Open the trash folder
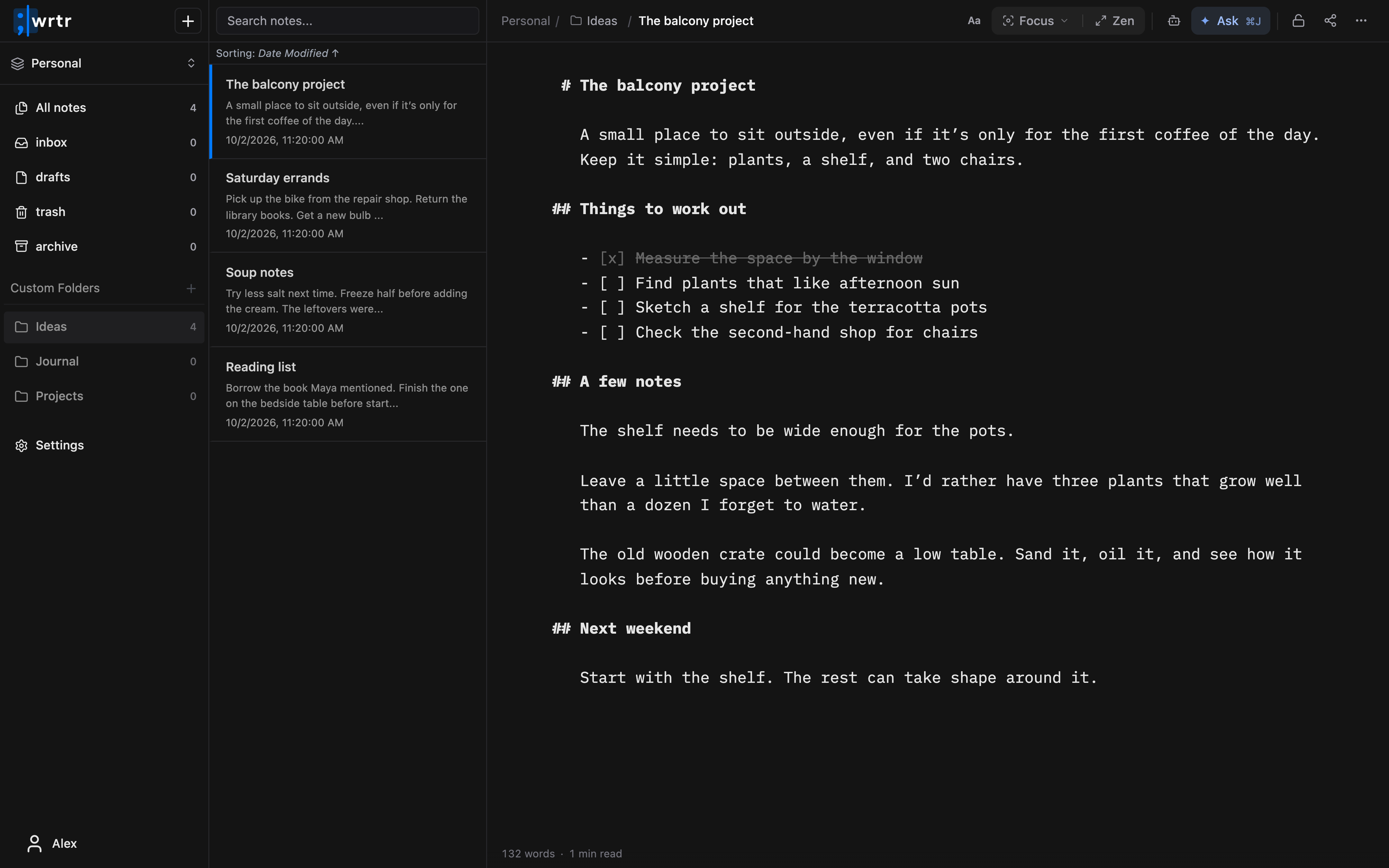Viewport: 1389px width, 868px height. coord(104,212)
